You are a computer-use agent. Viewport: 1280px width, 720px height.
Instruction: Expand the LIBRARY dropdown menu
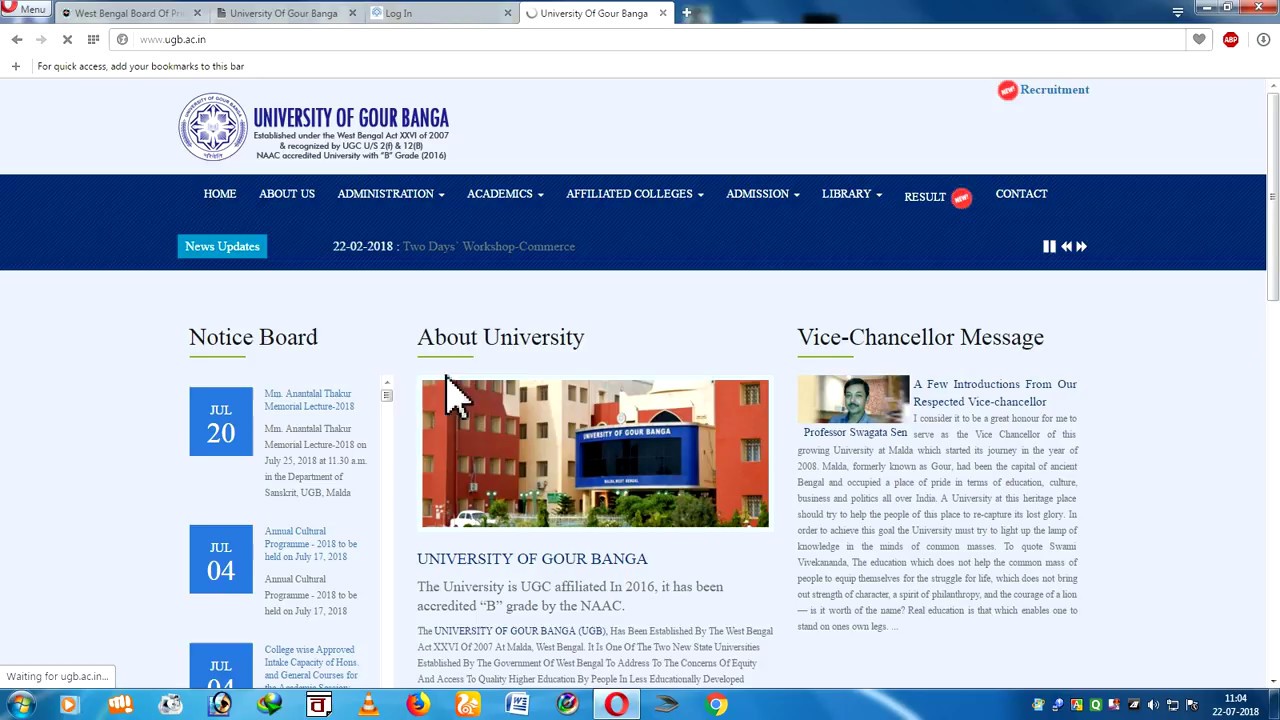pyautogui.click(x=852, y=194)
